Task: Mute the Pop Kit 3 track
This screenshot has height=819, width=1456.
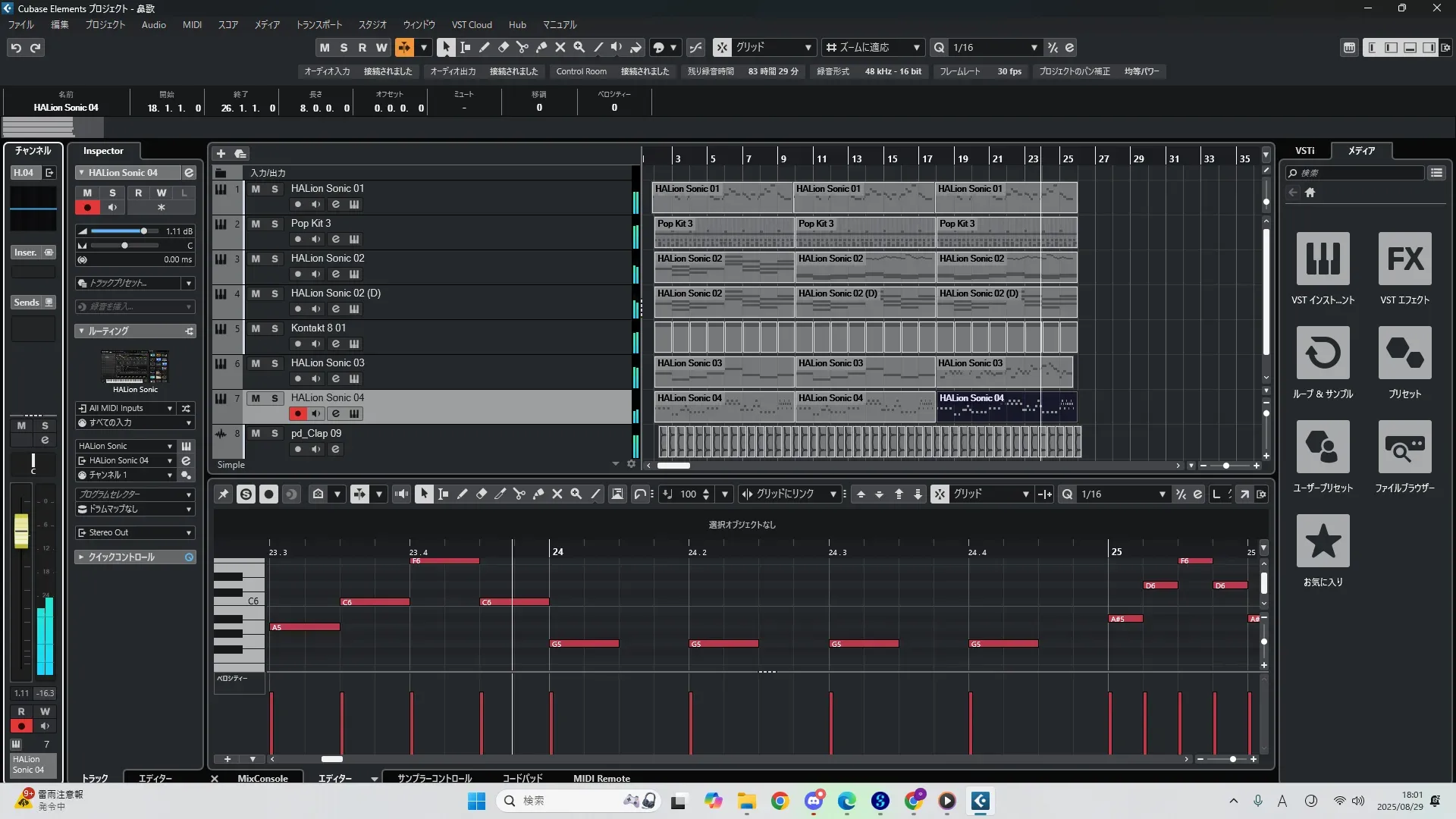Action: point(256,224)
